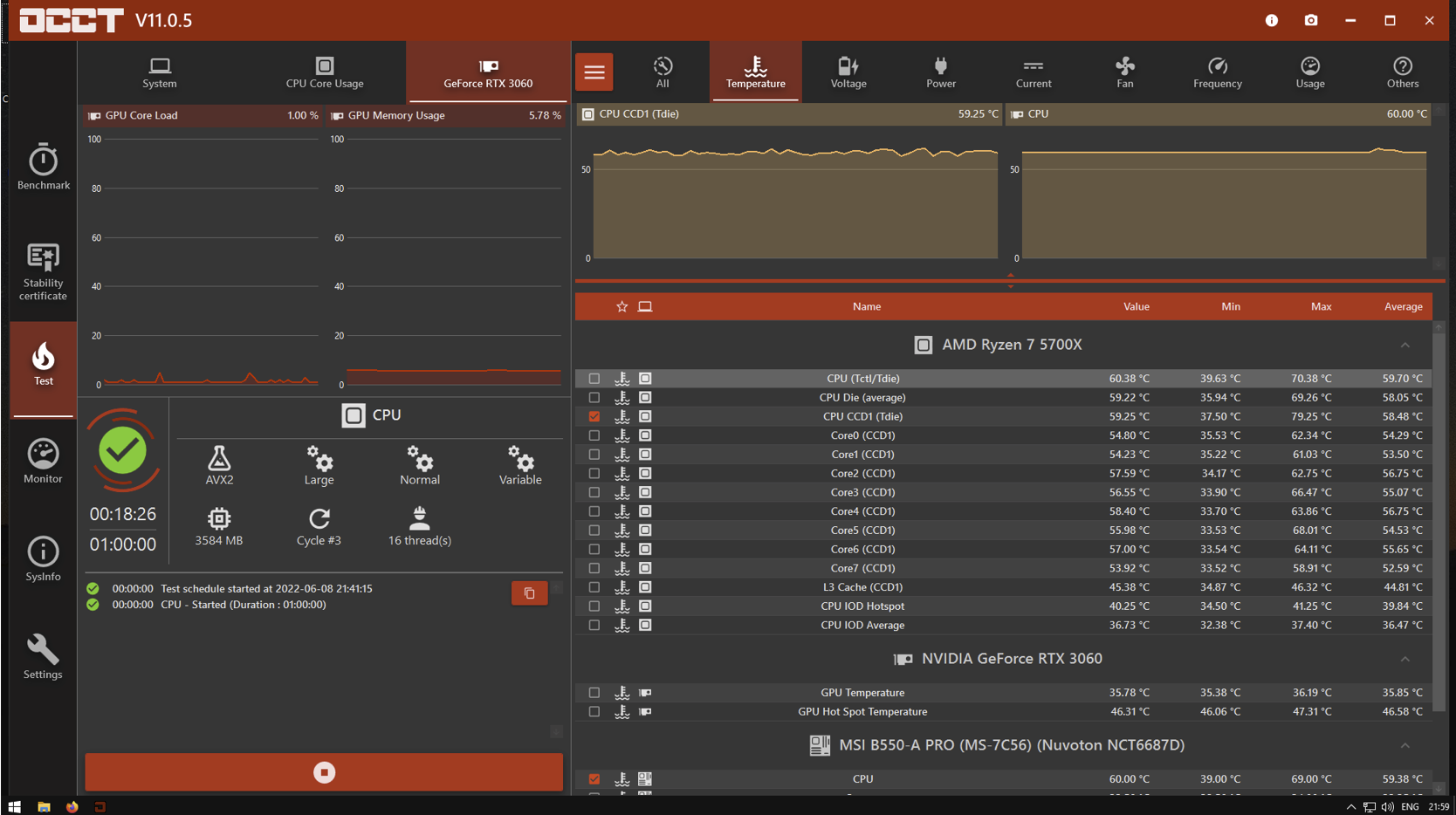Show system tray hidden icons chevron
1456x815 pixels.
[1350, 807]
